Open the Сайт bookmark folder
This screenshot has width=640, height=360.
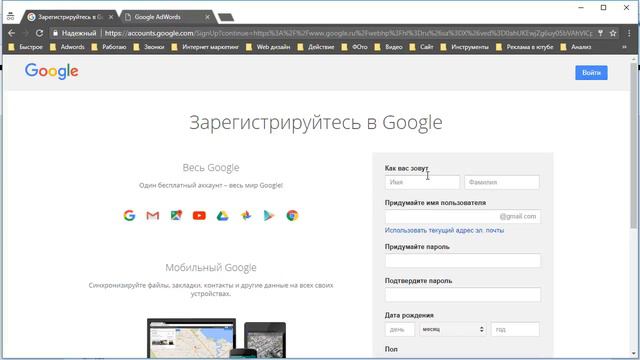(421, 47)
